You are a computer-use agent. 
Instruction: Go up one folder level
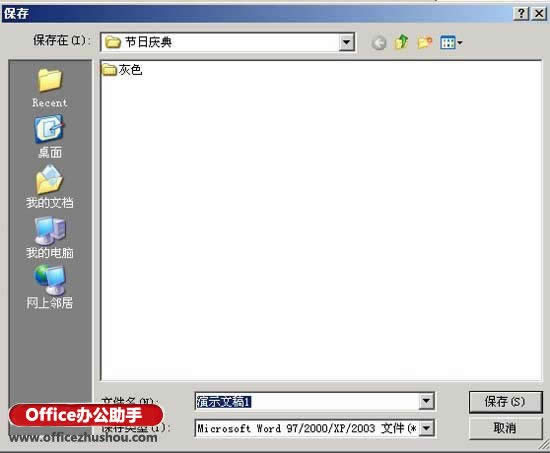[401, 42]
